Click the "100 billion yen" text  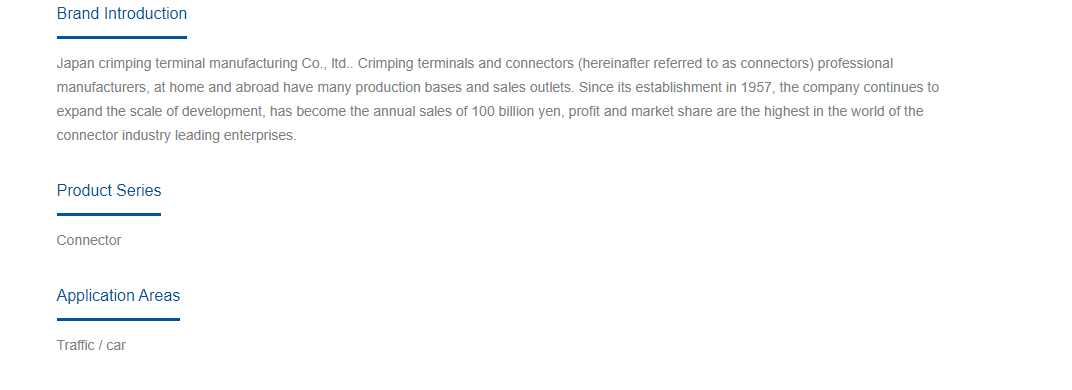click(x=516, y=112)
